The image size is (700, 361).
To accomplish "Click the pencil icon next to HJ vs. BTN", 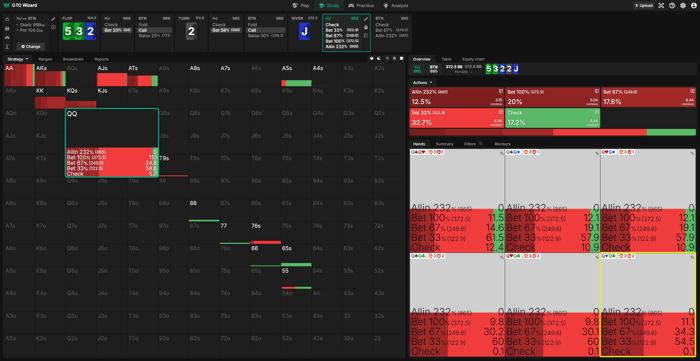I will tap(53, 19).
